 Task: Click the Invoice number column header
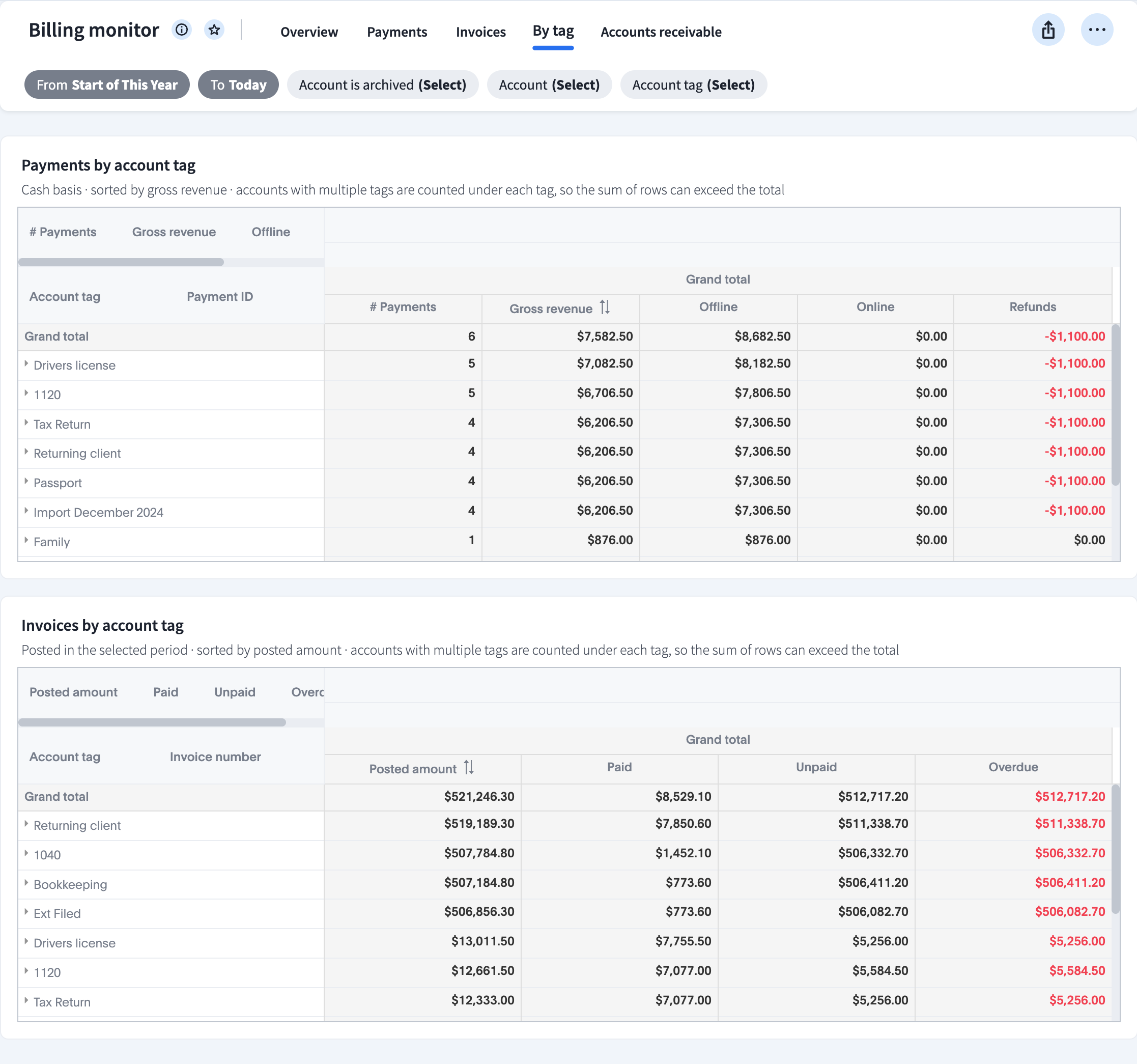tap(215, 757)
